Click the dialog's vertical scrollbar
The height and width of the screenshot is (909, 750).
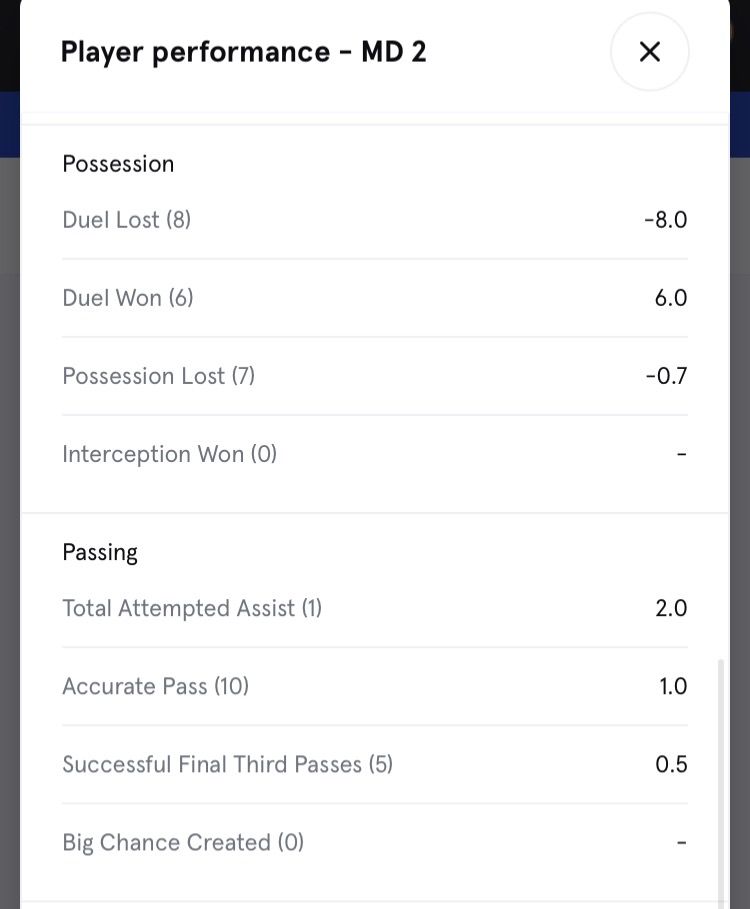click(x=720, y=780)
